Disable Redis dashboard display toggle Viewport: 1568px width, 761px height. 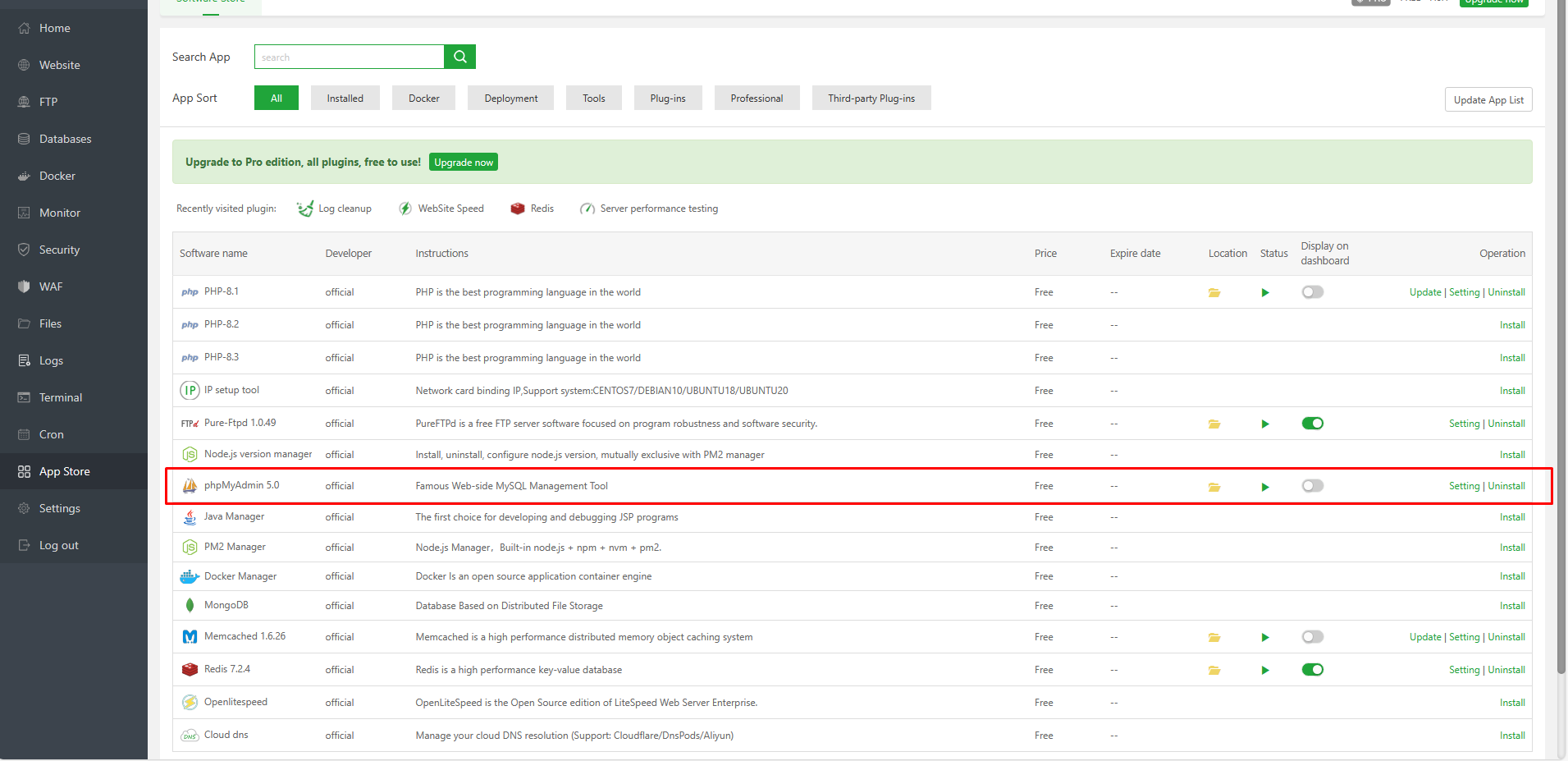[x=1312, y=670]
